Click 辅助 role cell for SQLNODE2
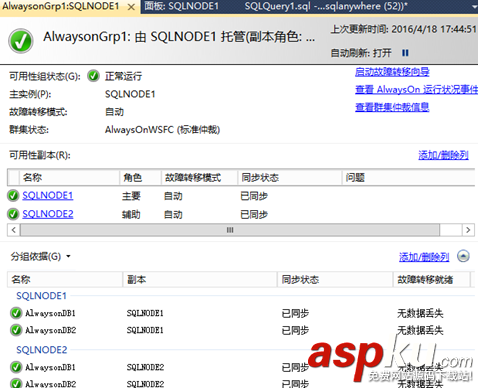Image resolution: width=478 pixels, height=388 pixels. point(131,214)
